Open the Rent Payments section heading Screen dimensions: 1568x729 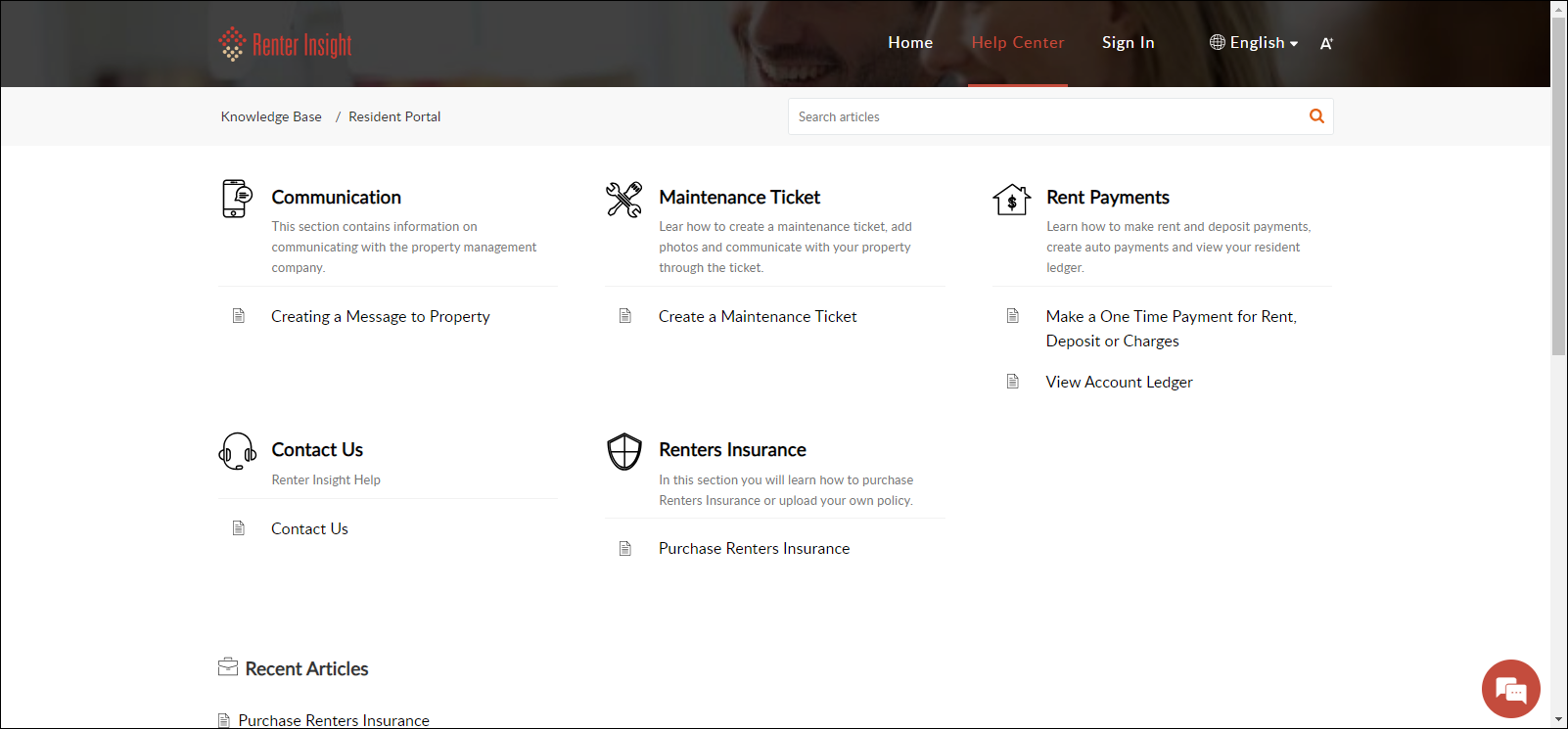(1108, 198)
